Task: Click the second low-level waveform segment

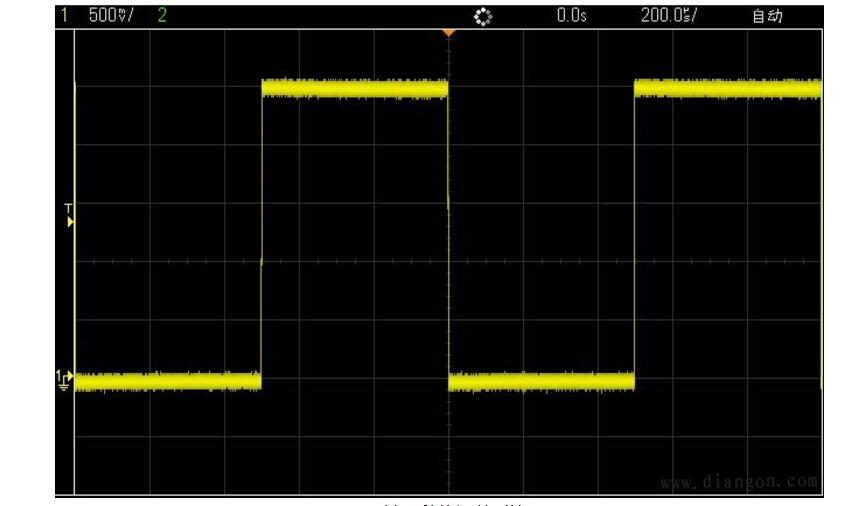Action: 541,381
